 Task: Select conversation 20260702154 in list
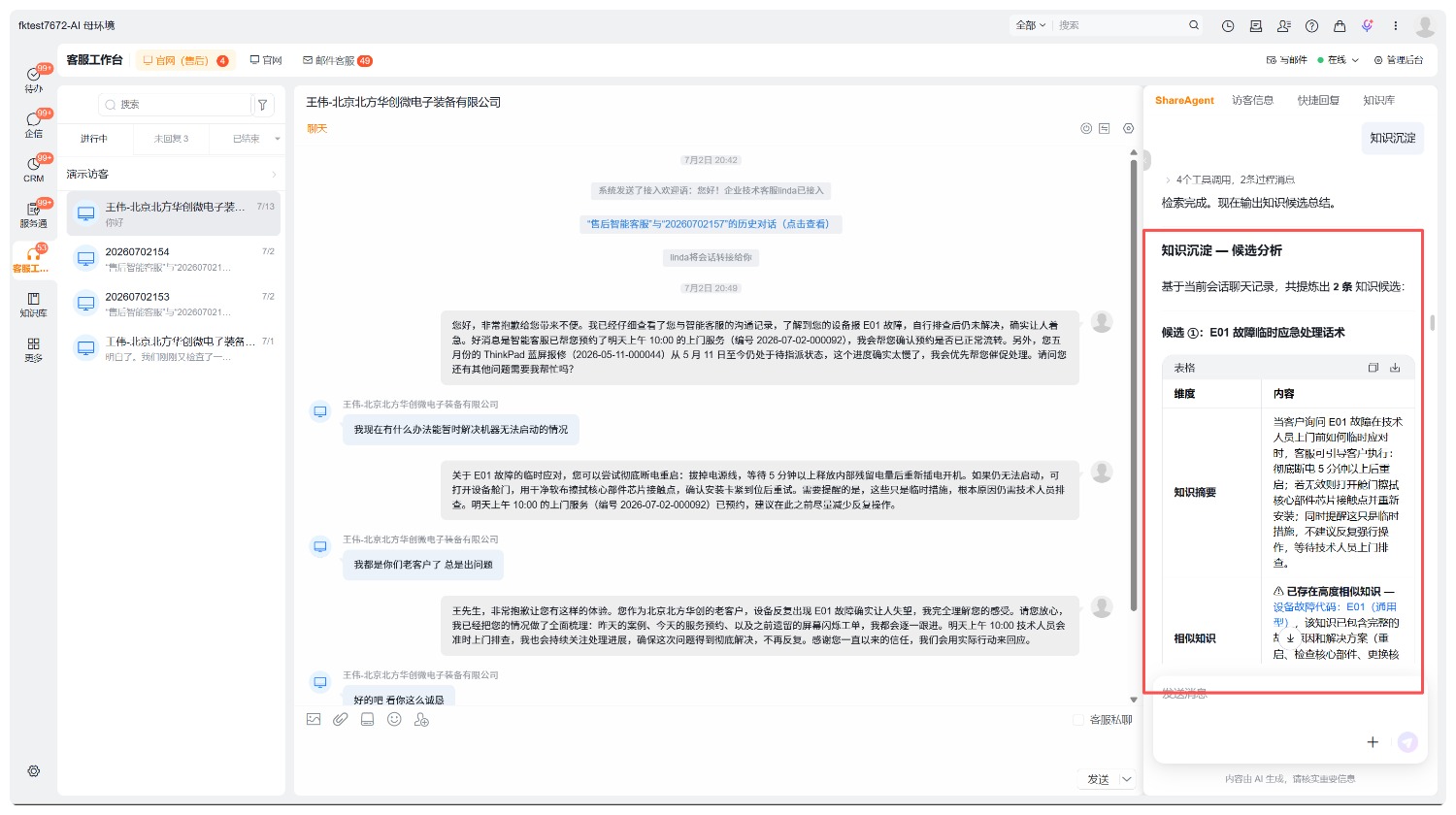(x=173, y=259)
